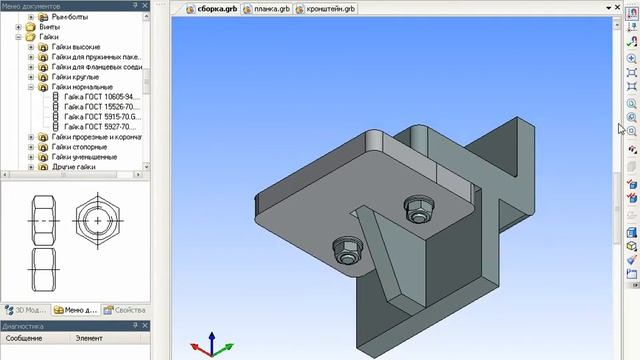Click the nut icon of Гайка ГОСТ 10605-94
Screen dimensions: 640x360
point(56,97)
